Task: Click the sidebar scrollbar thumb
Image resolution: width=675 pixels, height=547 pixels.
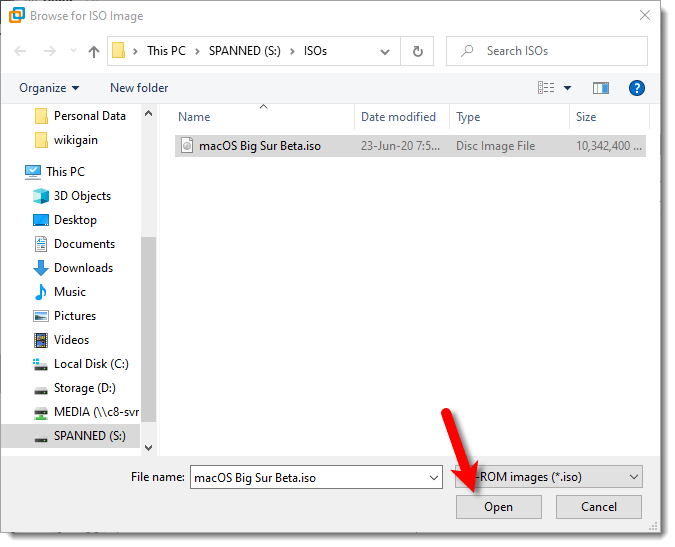Action: 149,329
